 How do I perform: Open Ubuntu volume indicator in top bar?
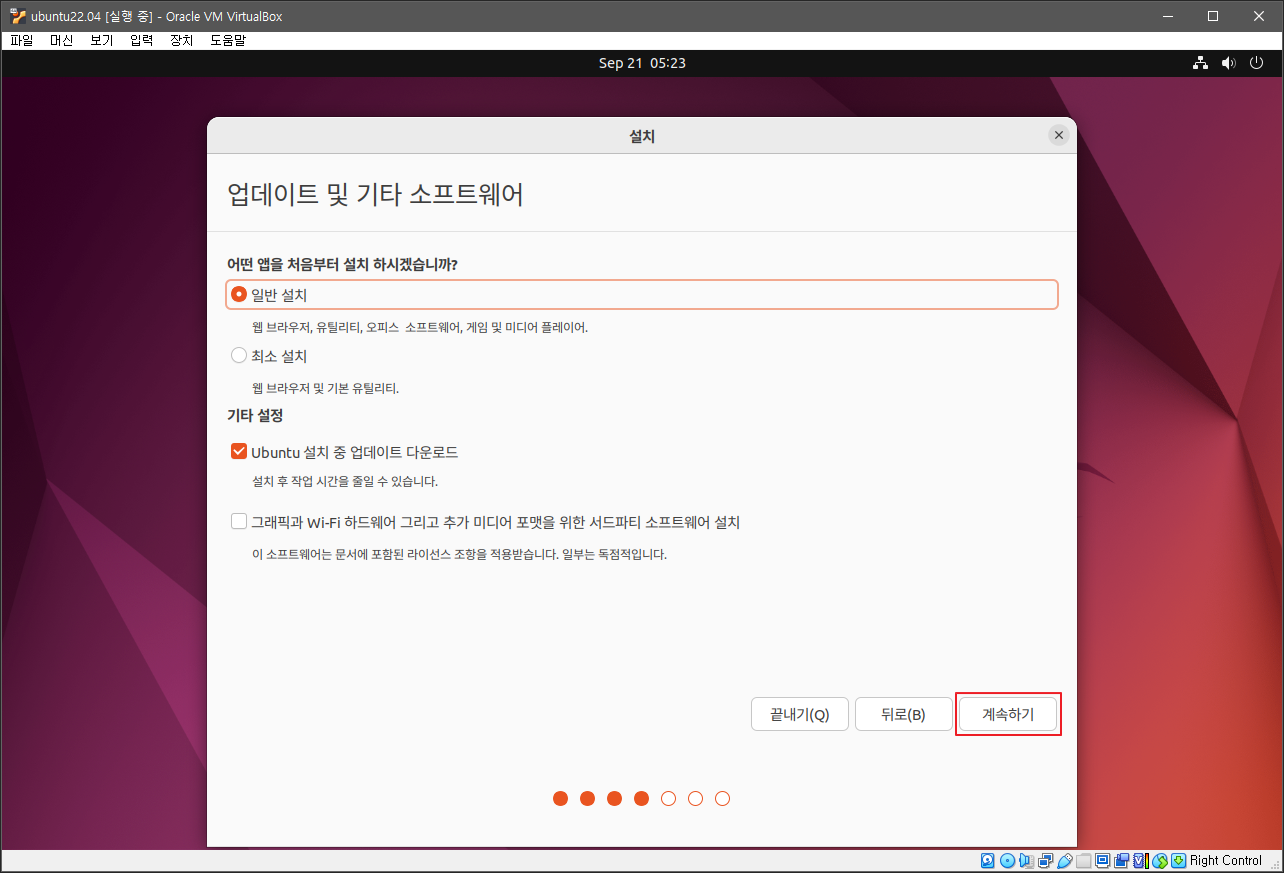tap(1229, 63)
